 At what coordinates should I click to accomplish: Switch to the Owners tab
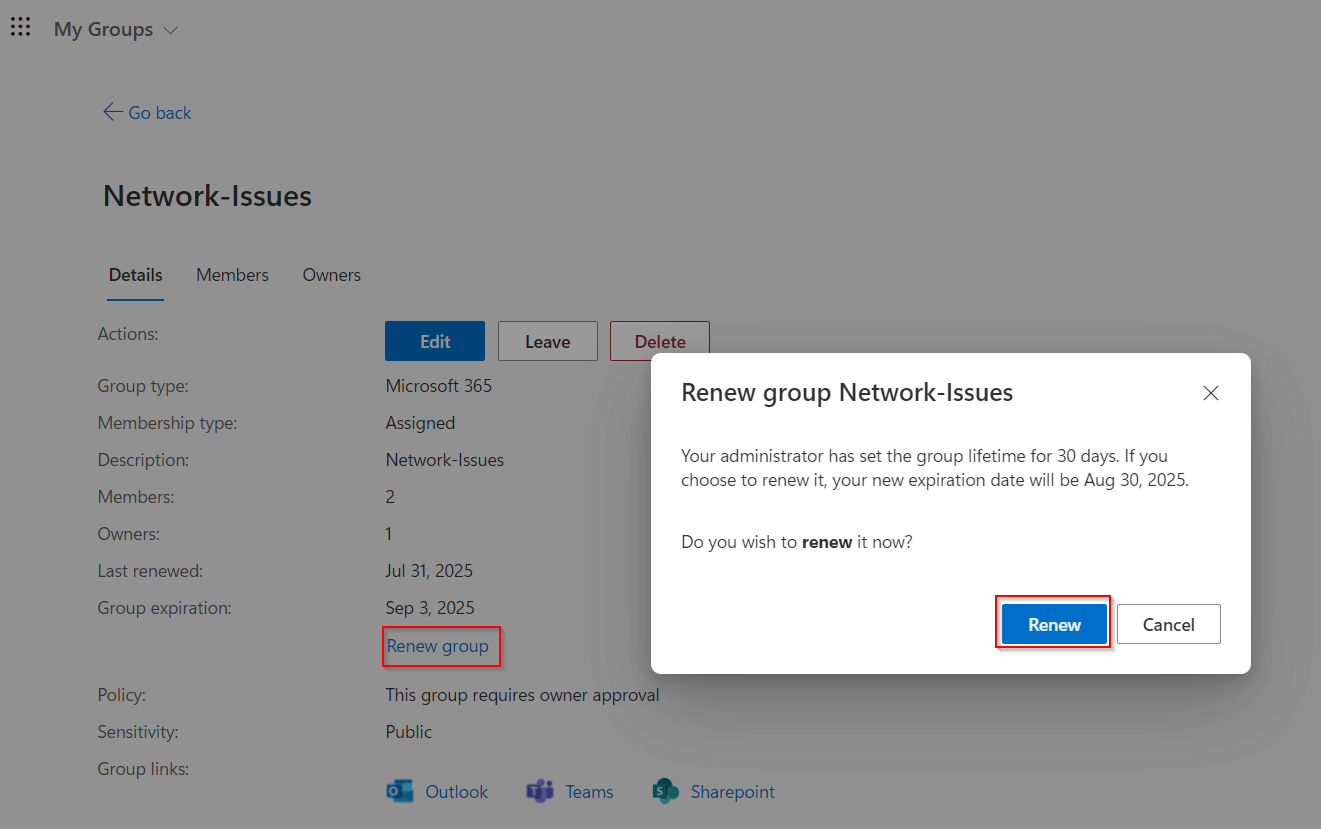coord(331,274)
